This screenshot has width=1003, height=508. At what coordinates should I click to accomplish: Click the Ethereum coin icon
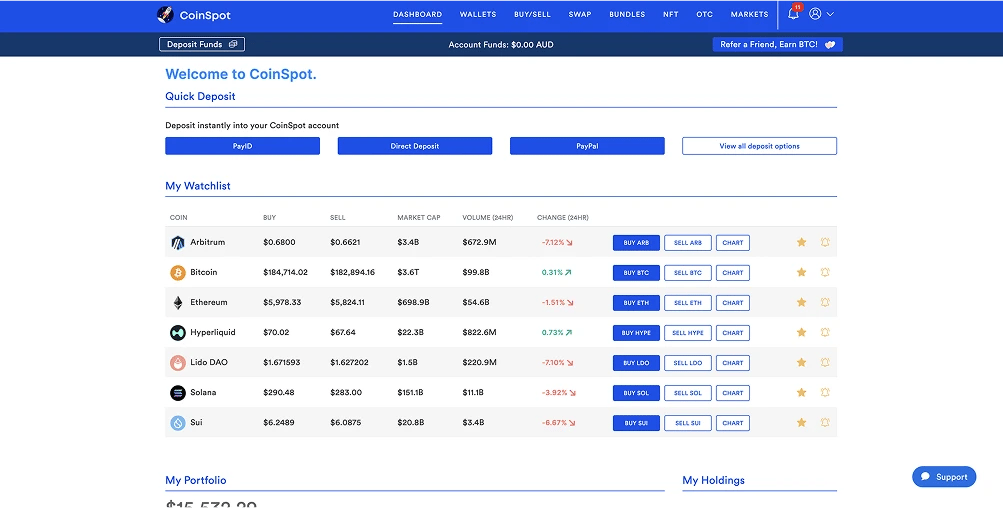pyautogui.click(x=177, y=303)
